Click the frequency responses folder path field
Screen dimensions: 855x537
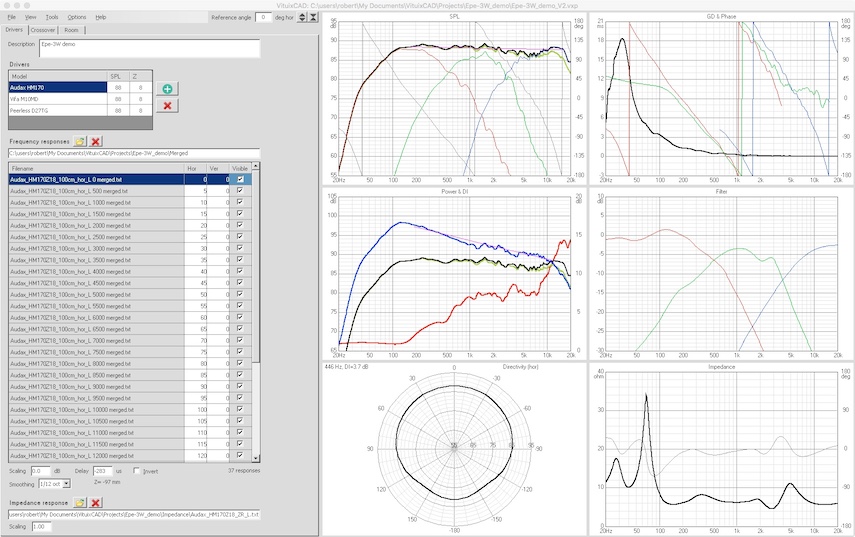coord(134,153)
